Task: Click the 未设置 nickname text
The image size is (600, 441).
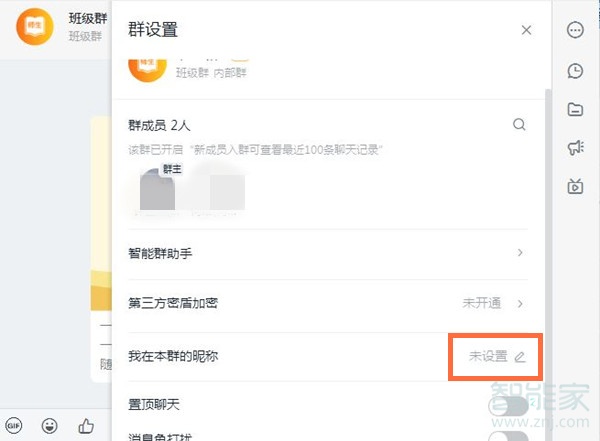Action: pos(488,357)
